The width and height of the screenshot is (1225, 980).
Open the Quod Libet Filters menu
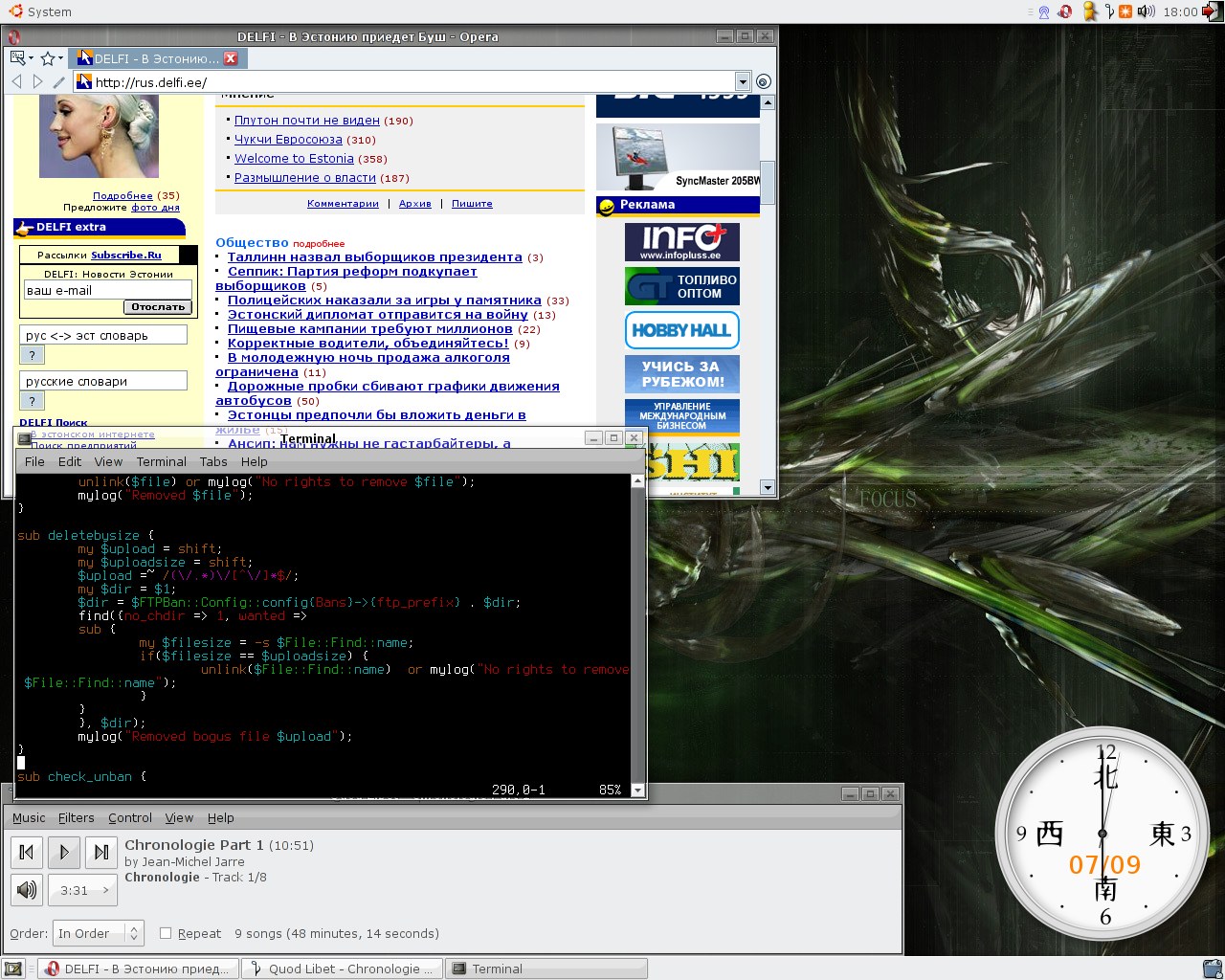pos(77,817)
